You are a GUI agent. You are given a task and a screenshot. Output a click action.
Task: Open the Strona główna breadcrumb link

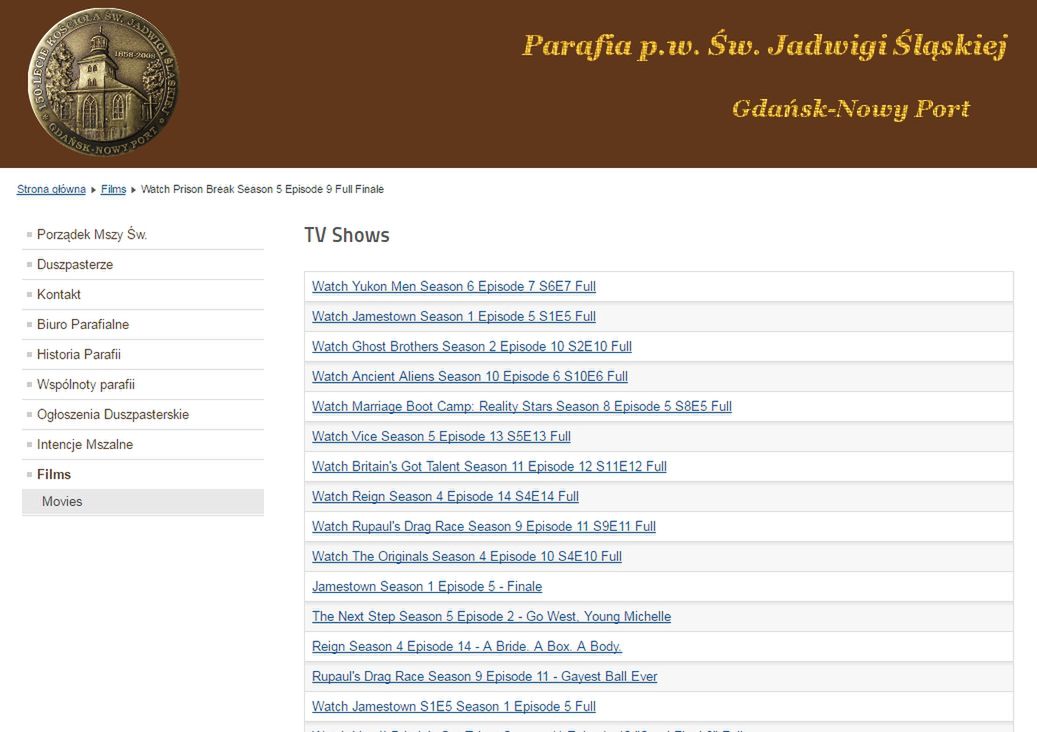[51, 189]
